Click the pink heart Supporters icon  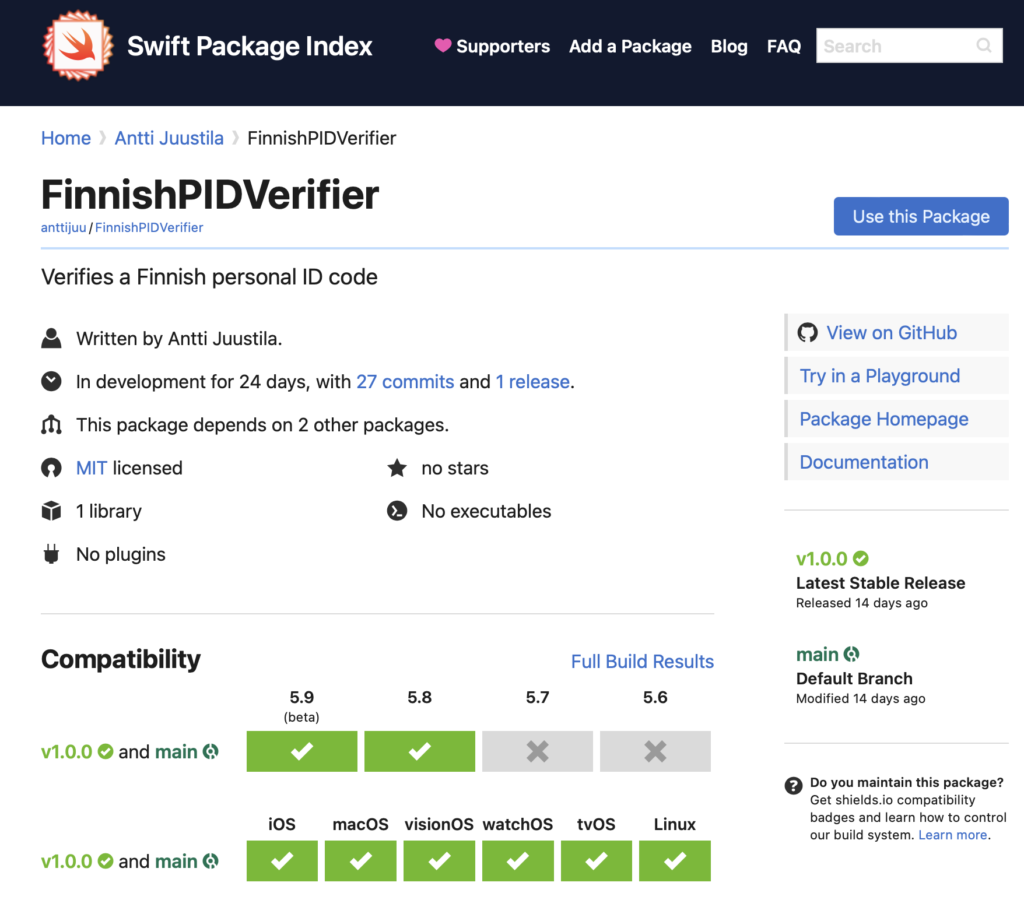[x=442, y=46]
